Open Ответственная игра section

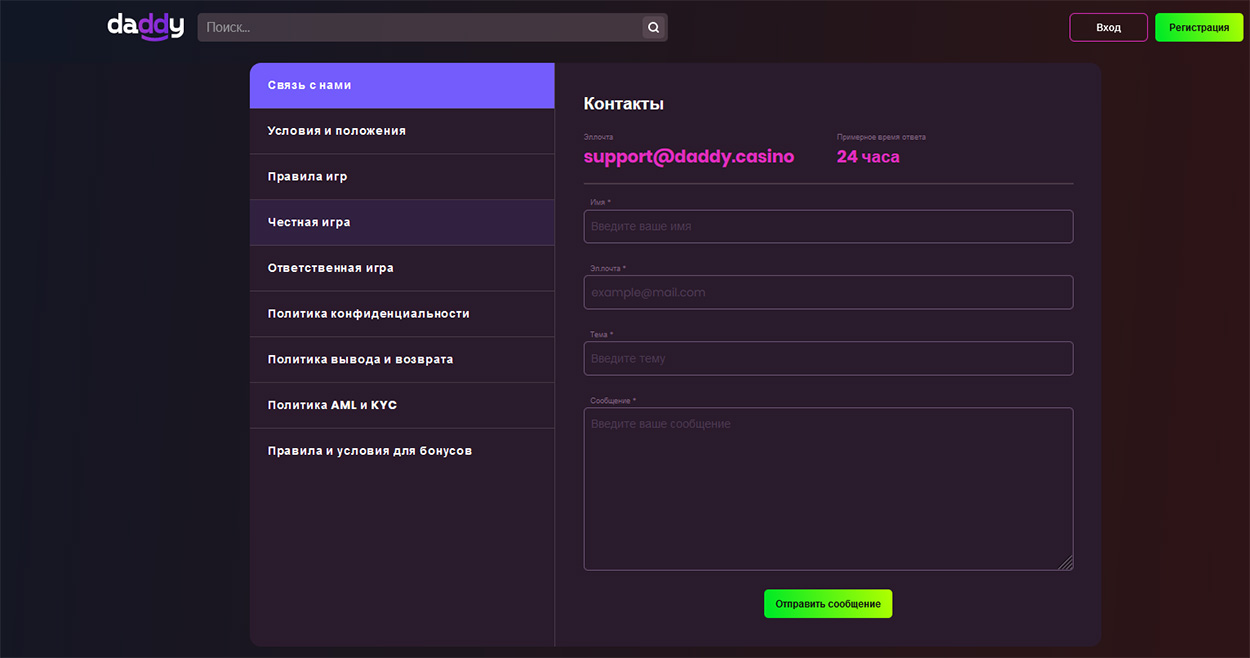pos(402,268)
